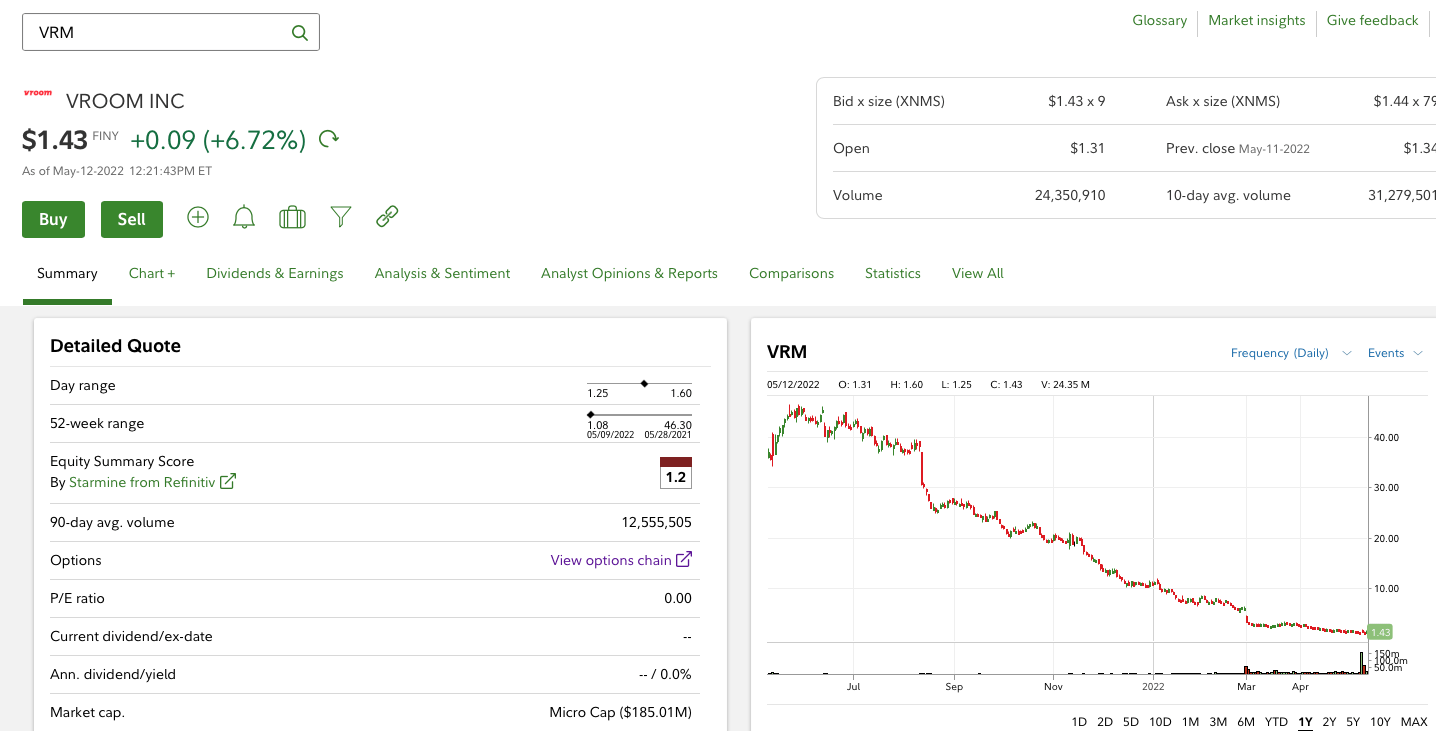Set chart range to 5D
Screen dimensions: 1436x731
pos(1131,722)
